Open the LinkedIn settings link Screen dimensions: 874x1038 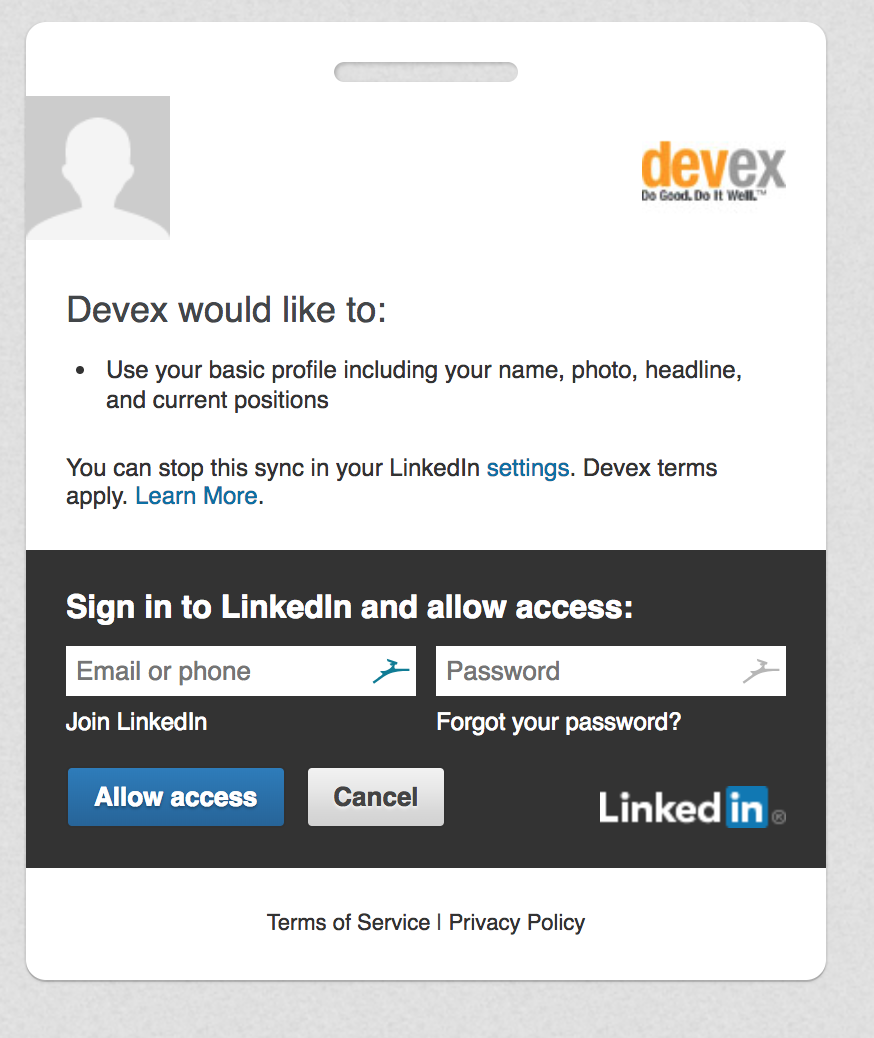tap(527, 467)
